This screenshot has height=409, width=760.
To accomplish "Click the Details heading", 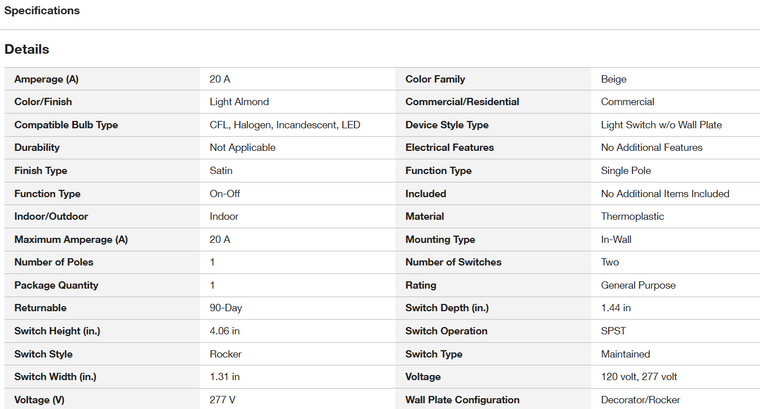I will pos(27,49).
